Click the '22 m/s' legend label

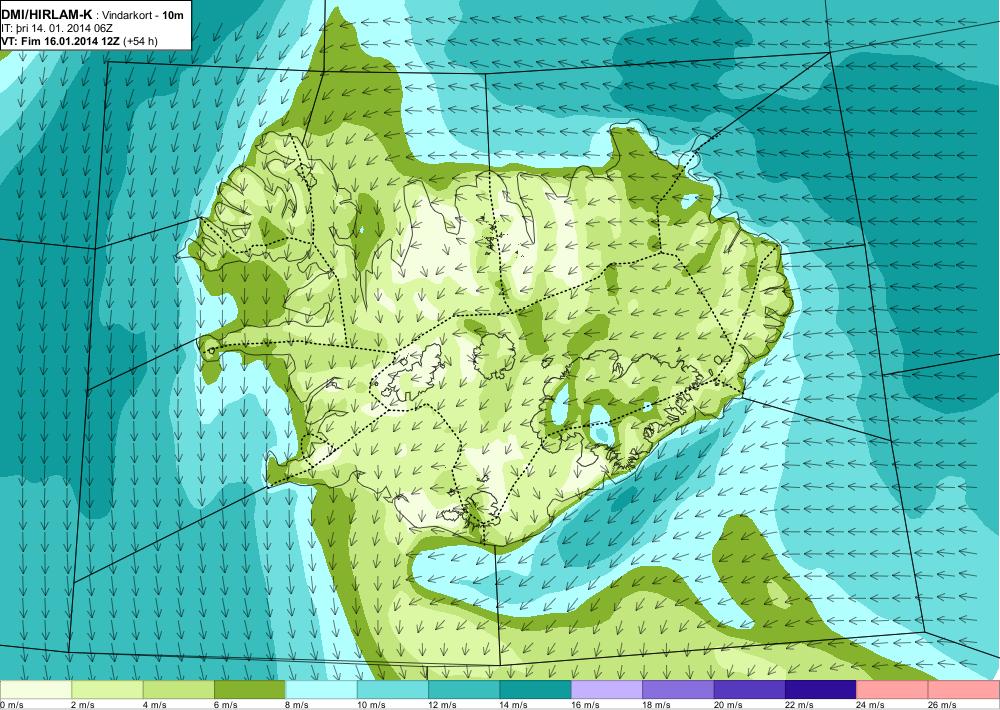tap(800, 704)
